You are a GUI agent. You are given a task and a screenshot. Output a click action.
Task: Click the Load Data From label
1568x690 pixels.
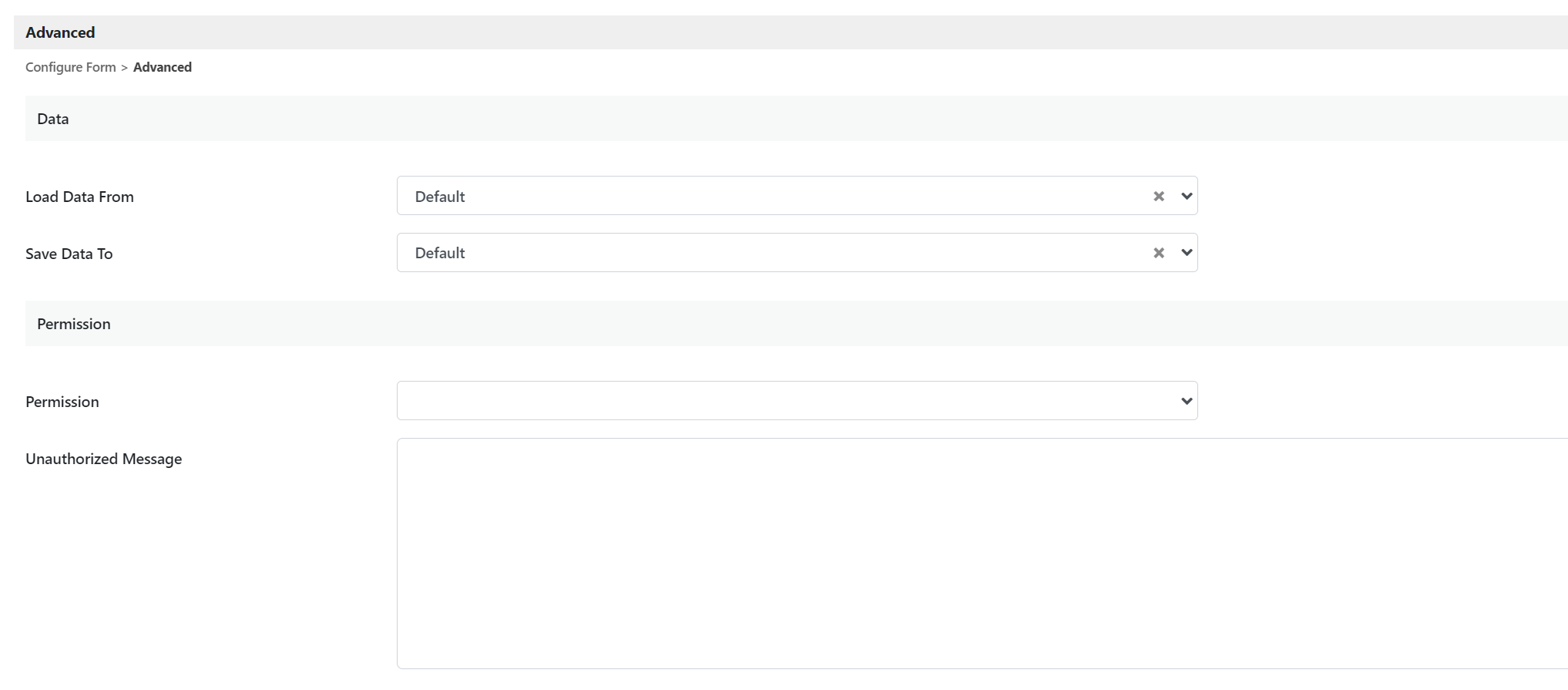tap(79, 197)
